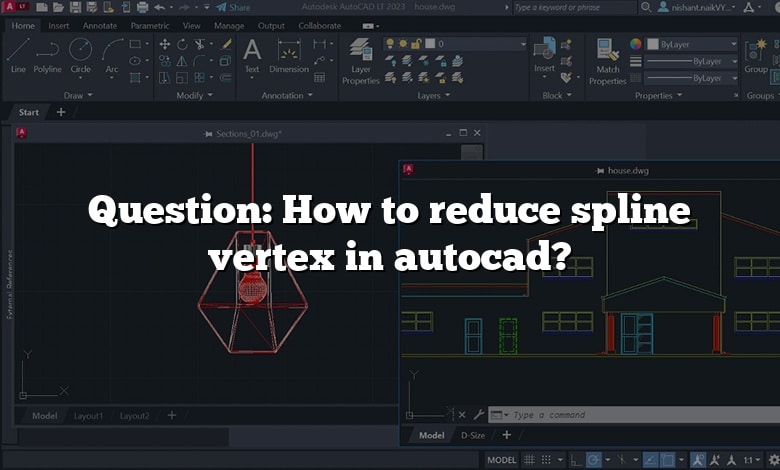
Task: Expand the Properties panel
Action: point(658,95)
